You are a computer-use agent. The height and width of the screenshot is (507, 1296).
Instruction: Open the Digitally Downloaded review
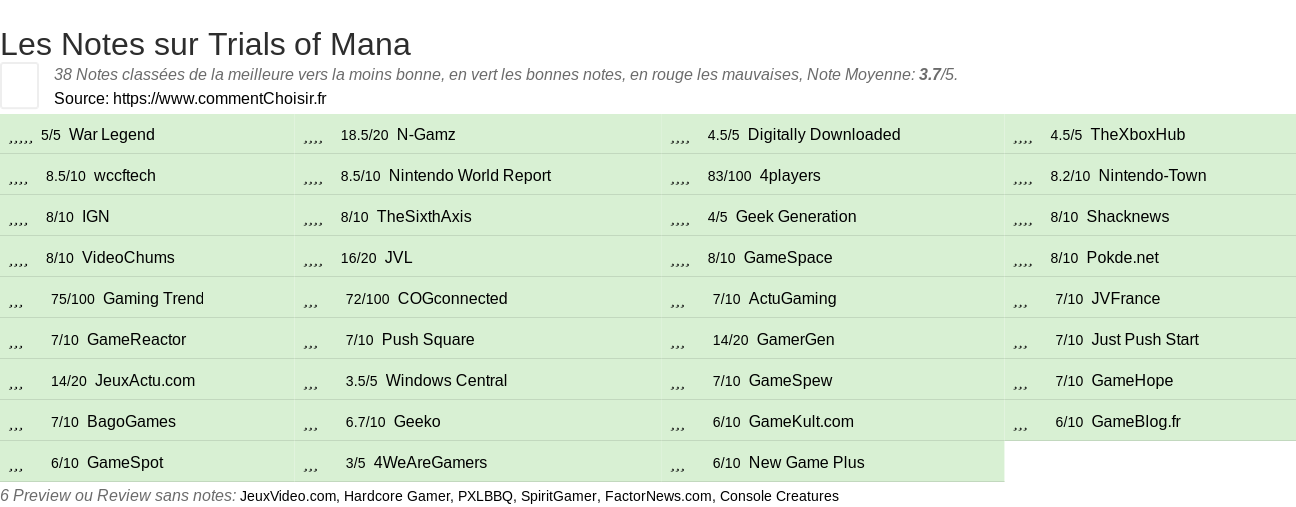(x=824, y=135)
